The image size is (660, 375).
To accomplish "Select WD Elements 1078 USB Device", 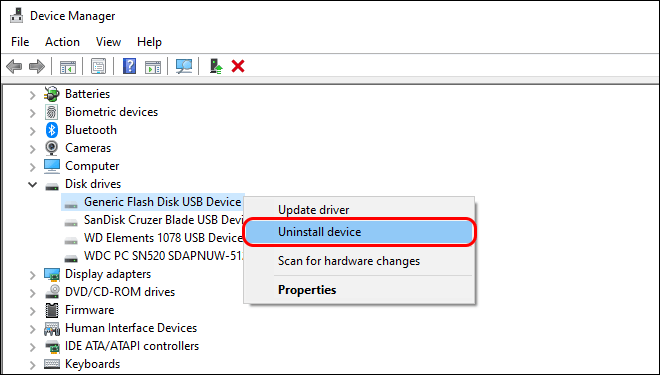I will pos(162,238).
